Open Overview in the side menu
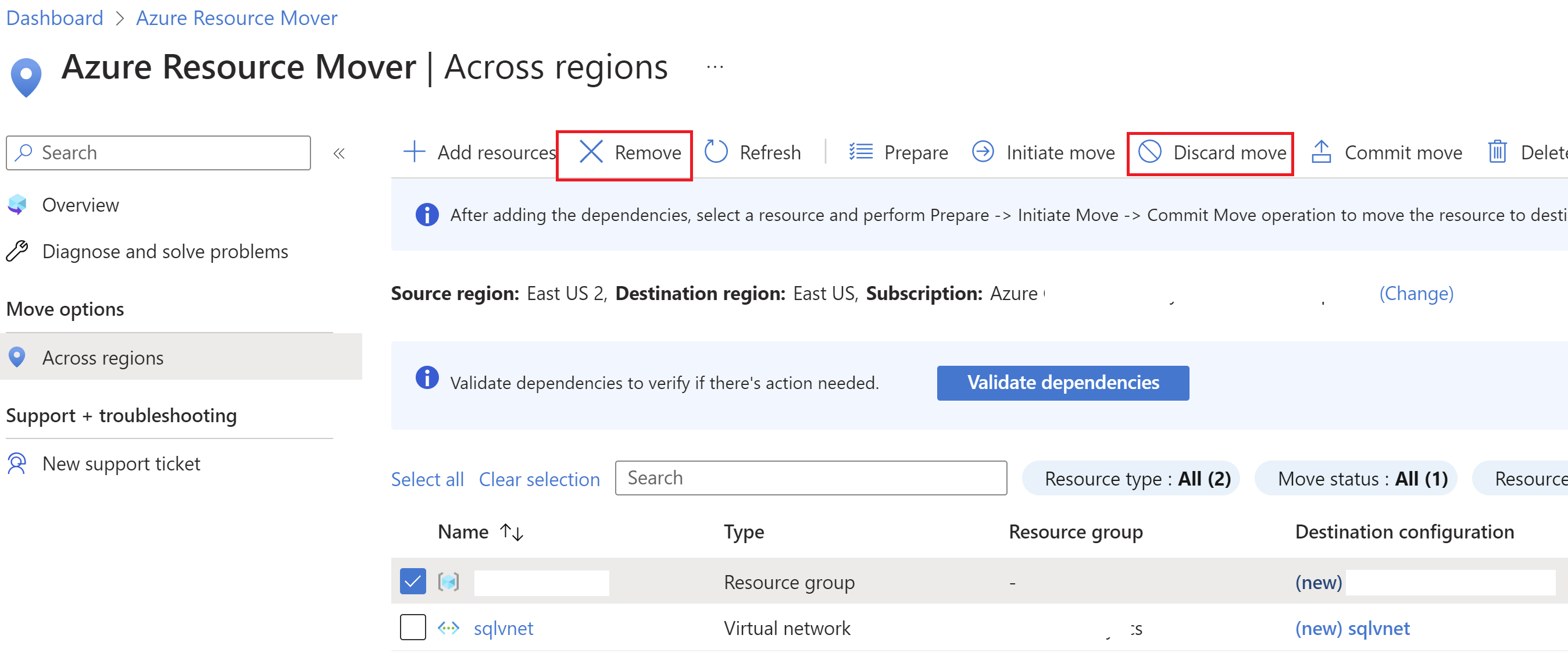 tap(80, 205)
